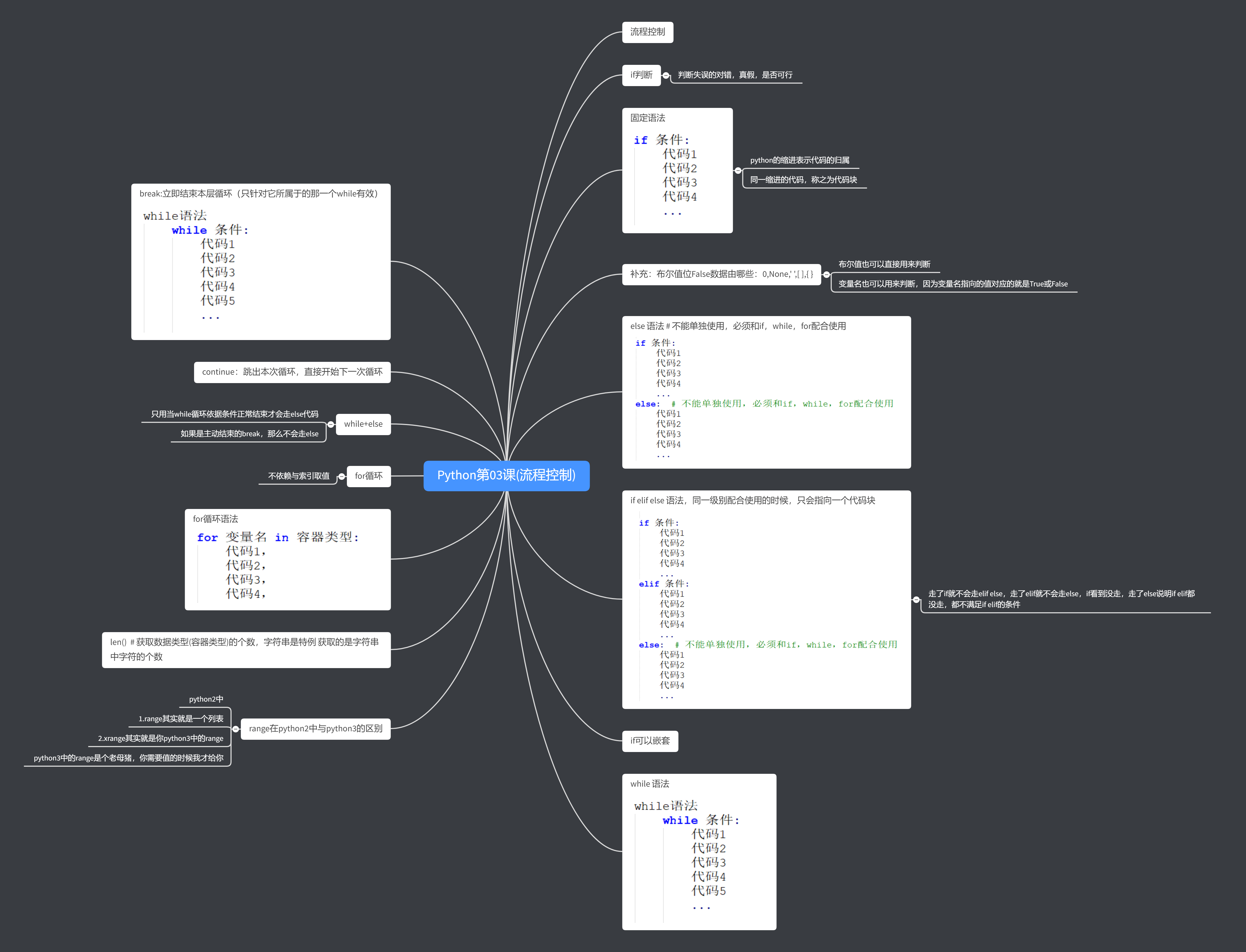Click the while 语法 node title
This screenshot has height=952, width=1246.
pyautogui.click(x=650, y=784)
